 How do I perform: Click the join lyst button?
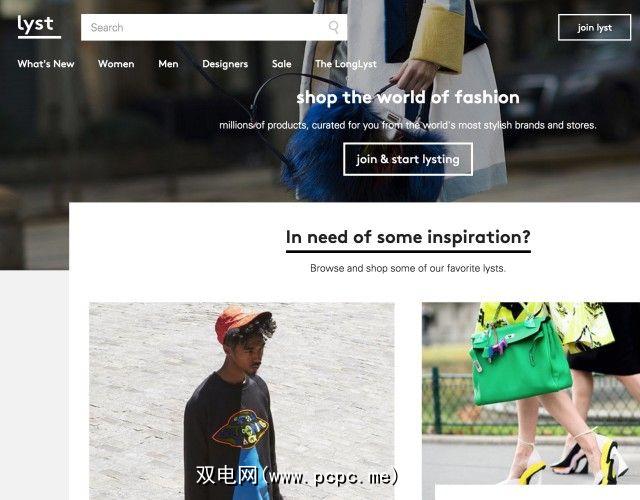coord(594,27)
